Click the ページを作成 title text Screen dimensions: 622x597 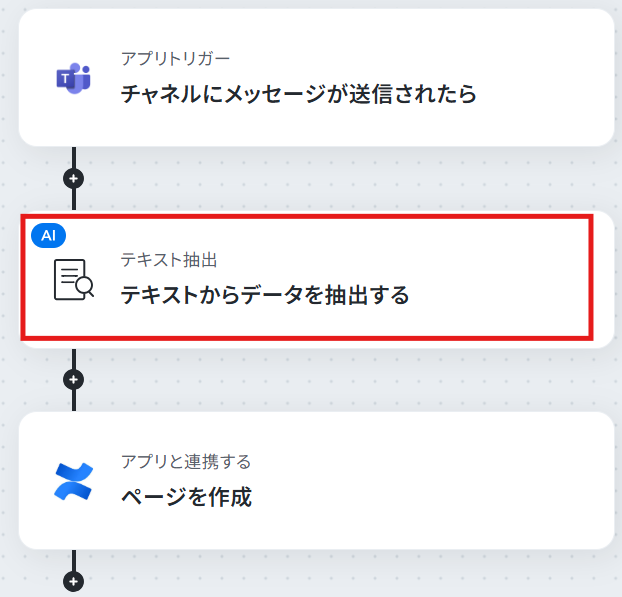(x=186, y=497)
